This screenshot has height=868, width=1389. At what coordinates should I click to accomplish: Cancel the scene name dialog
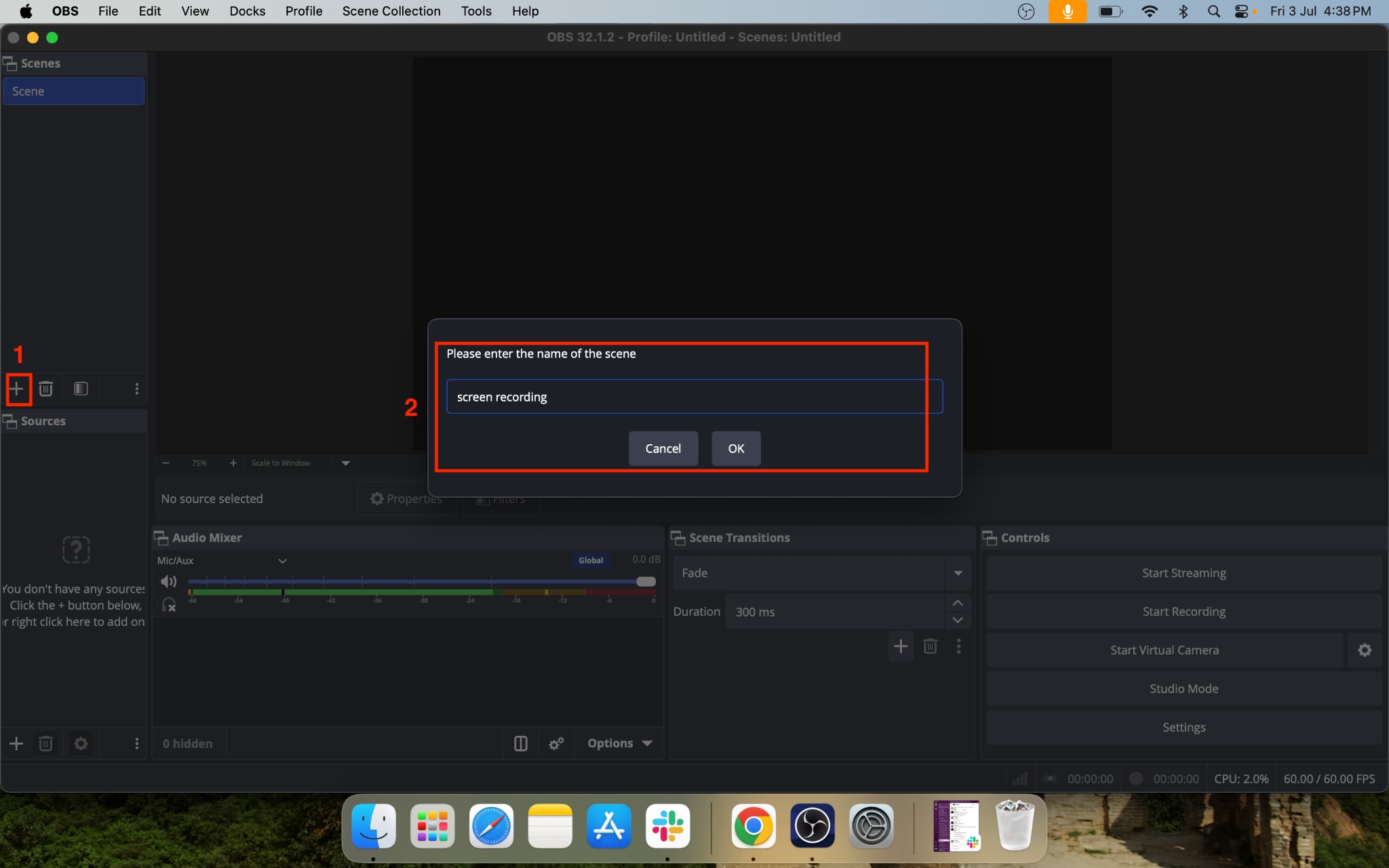pos(663,448)
